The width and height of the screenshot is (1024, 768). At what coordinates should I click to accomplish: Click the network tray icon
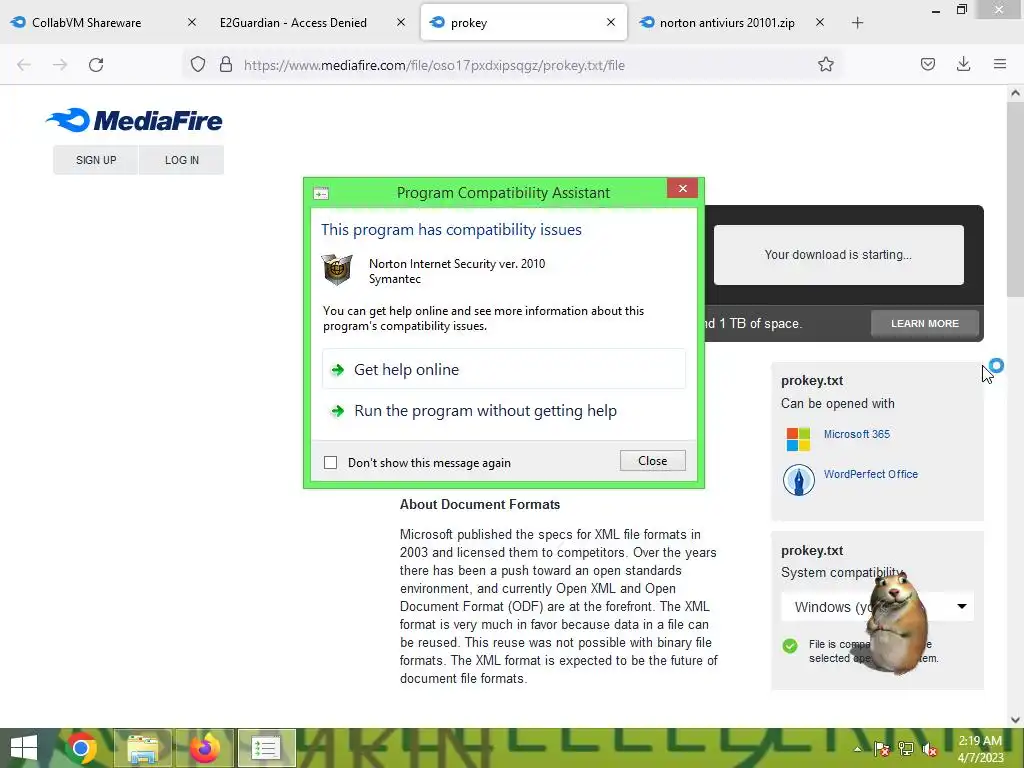(x=906, y=749)
